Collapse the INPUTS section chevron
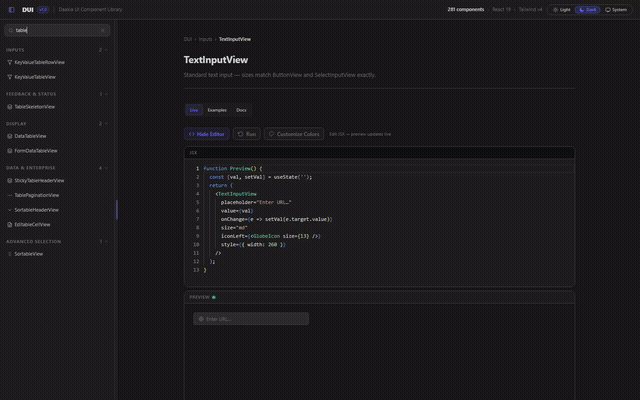Screen dimensions: 640x400 click(106, 50)
